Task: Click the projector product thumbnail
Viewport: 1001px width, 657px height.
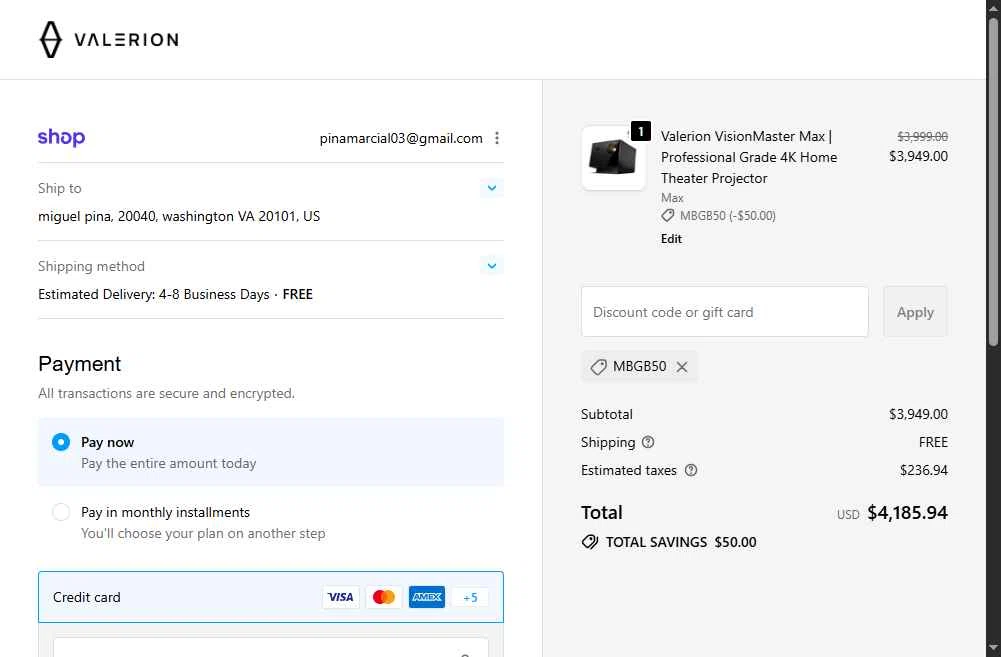Action: [x=613, y=158]
